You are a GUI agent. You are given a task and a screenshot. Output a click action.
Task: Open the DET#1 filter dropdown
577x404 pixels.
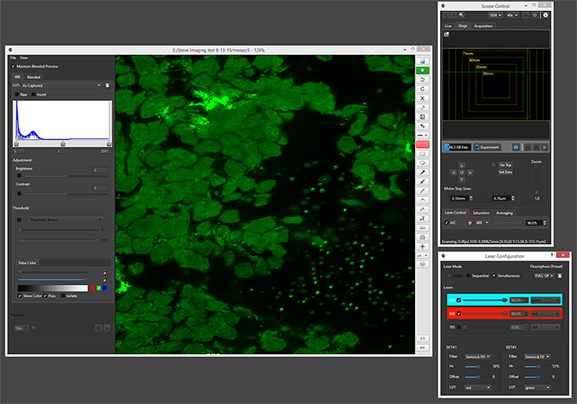[x=477, y=357]
